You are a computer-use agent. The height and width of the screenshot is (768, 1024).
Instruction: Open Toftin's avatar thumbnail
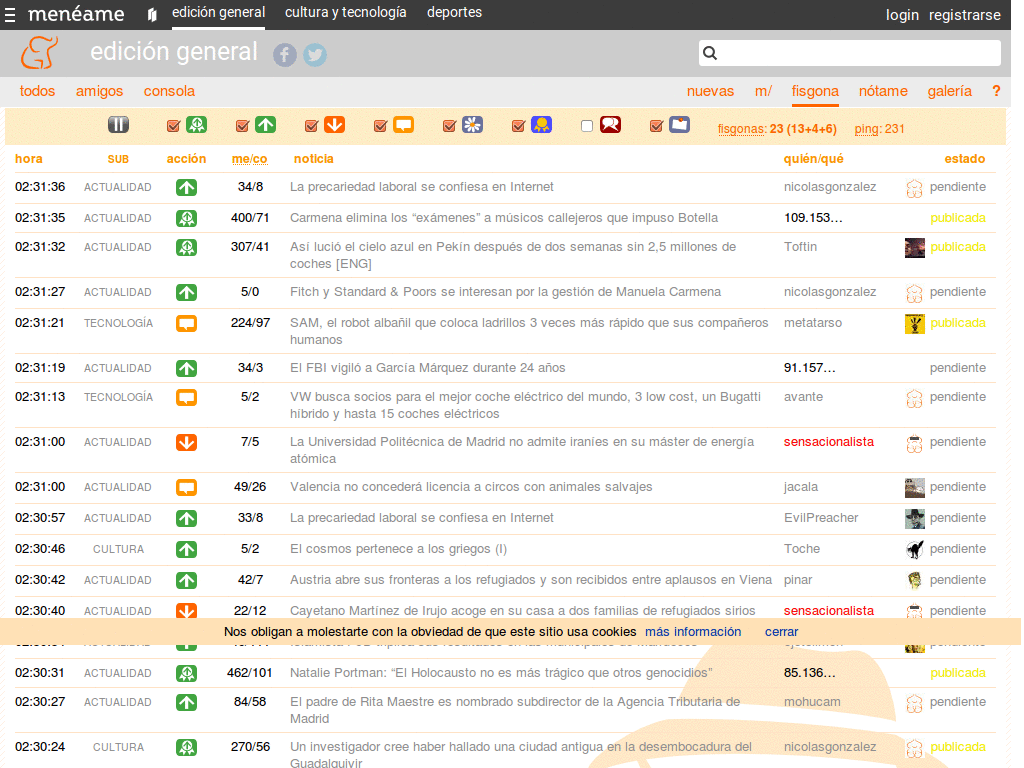(914, 247)
